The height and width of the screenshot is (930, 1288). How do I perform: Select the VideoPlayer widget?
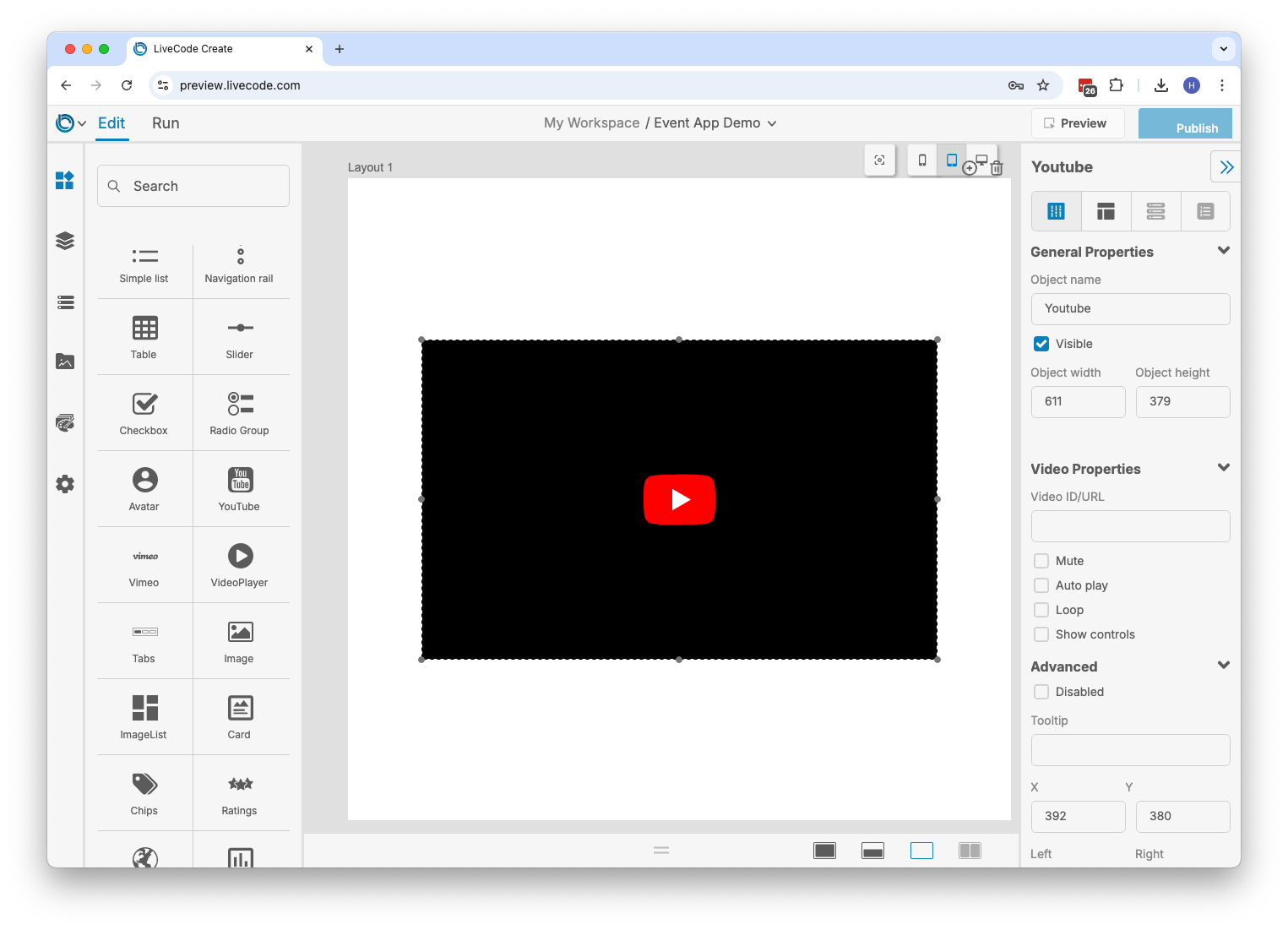240,565
